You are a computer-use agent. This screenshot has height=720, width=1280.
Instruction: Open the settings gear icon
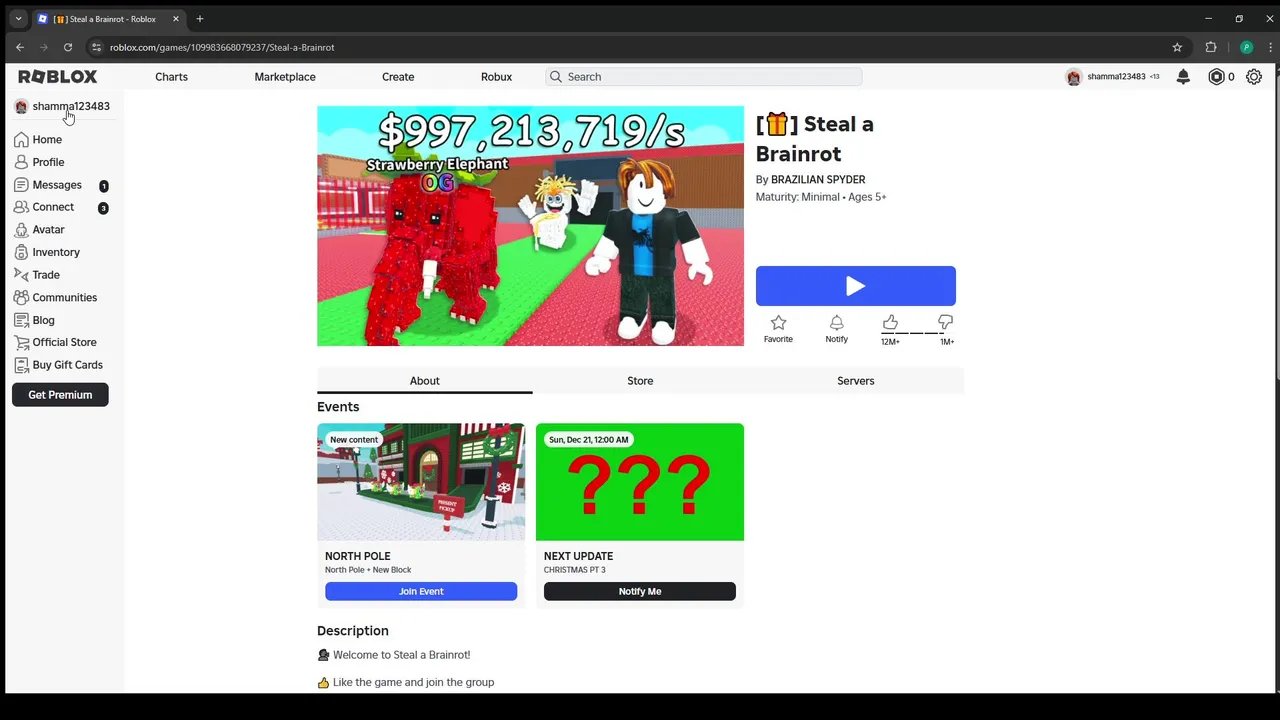(x=1254, y=77)
